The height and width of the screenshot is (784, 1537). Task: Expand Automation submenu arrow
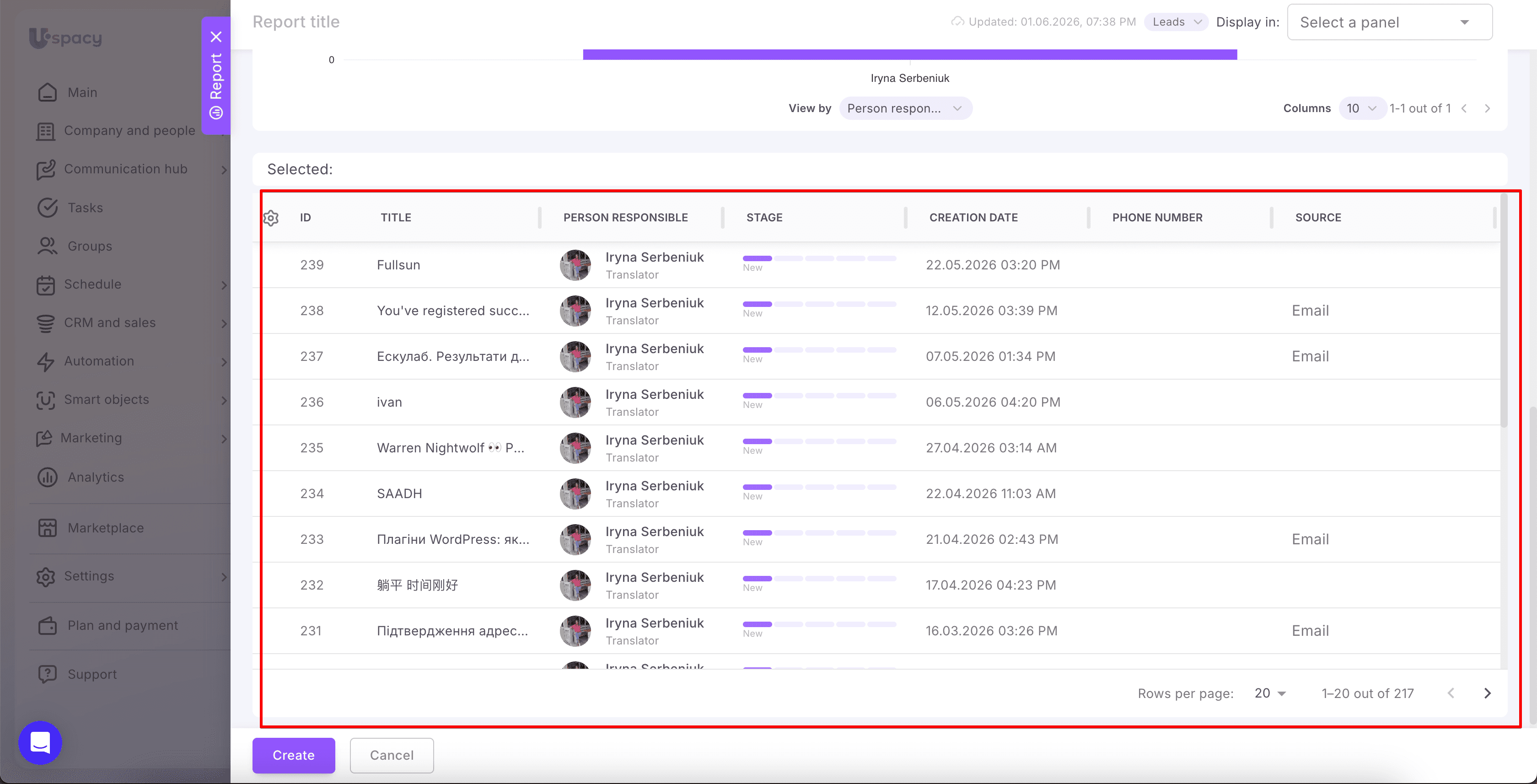click(224, 362)
